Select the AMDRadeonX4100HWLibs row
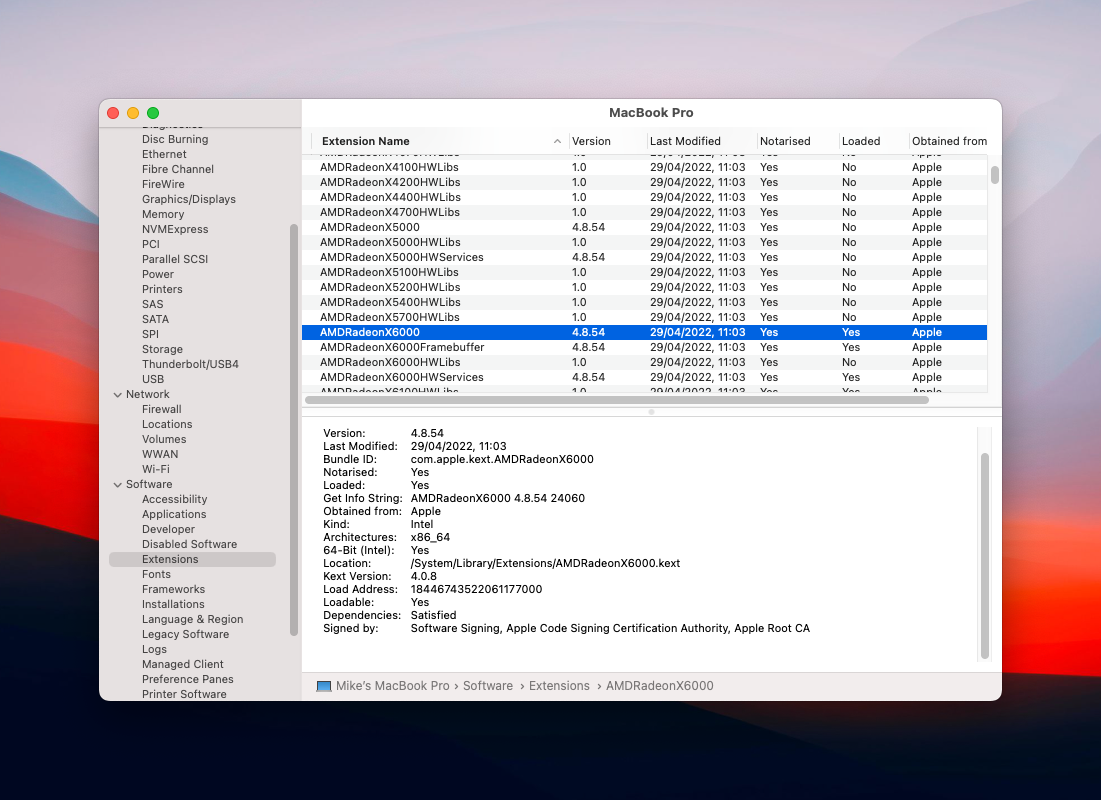The height and width of the screenshot is (800, 1101). (645, 167)
